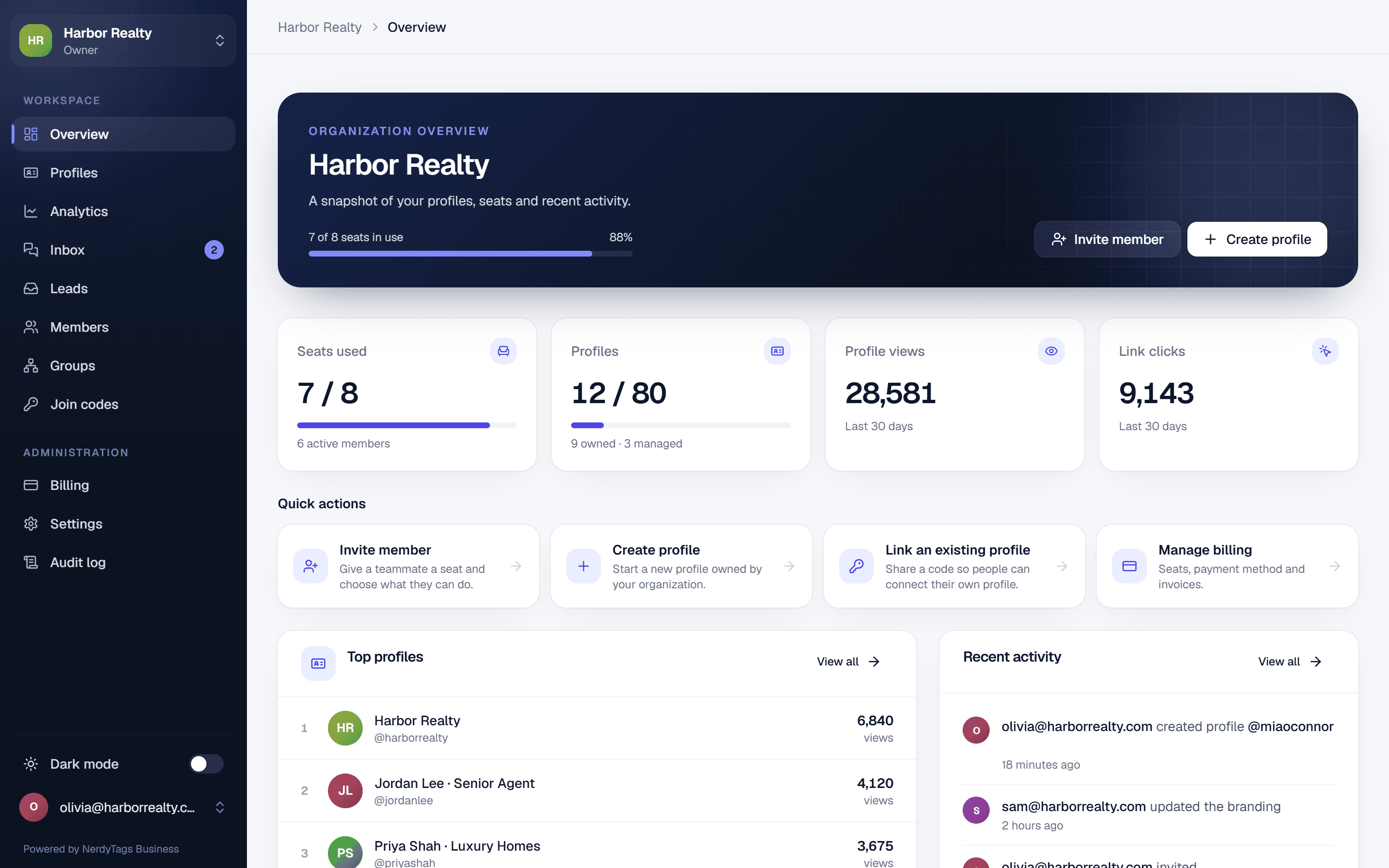The height and width of the screenshot is (868, 1389).
Task: Open the Jordan Lee Senior Agent profile row
Action: click(x=597, y=790)
